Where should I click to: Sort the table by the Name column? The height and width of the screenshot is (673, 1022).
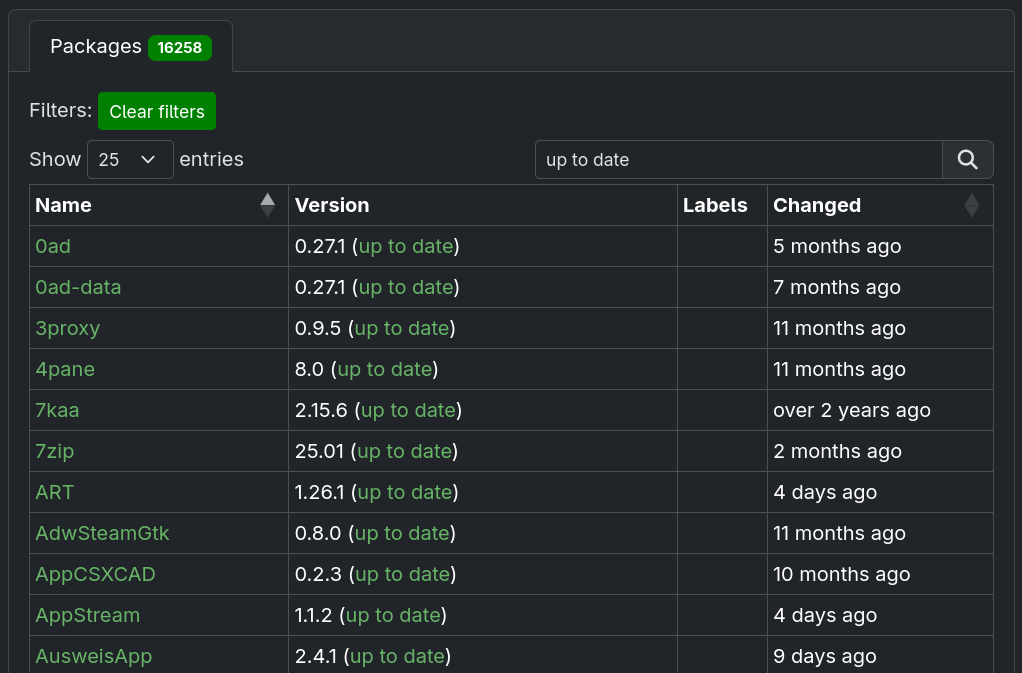(267, 205)
